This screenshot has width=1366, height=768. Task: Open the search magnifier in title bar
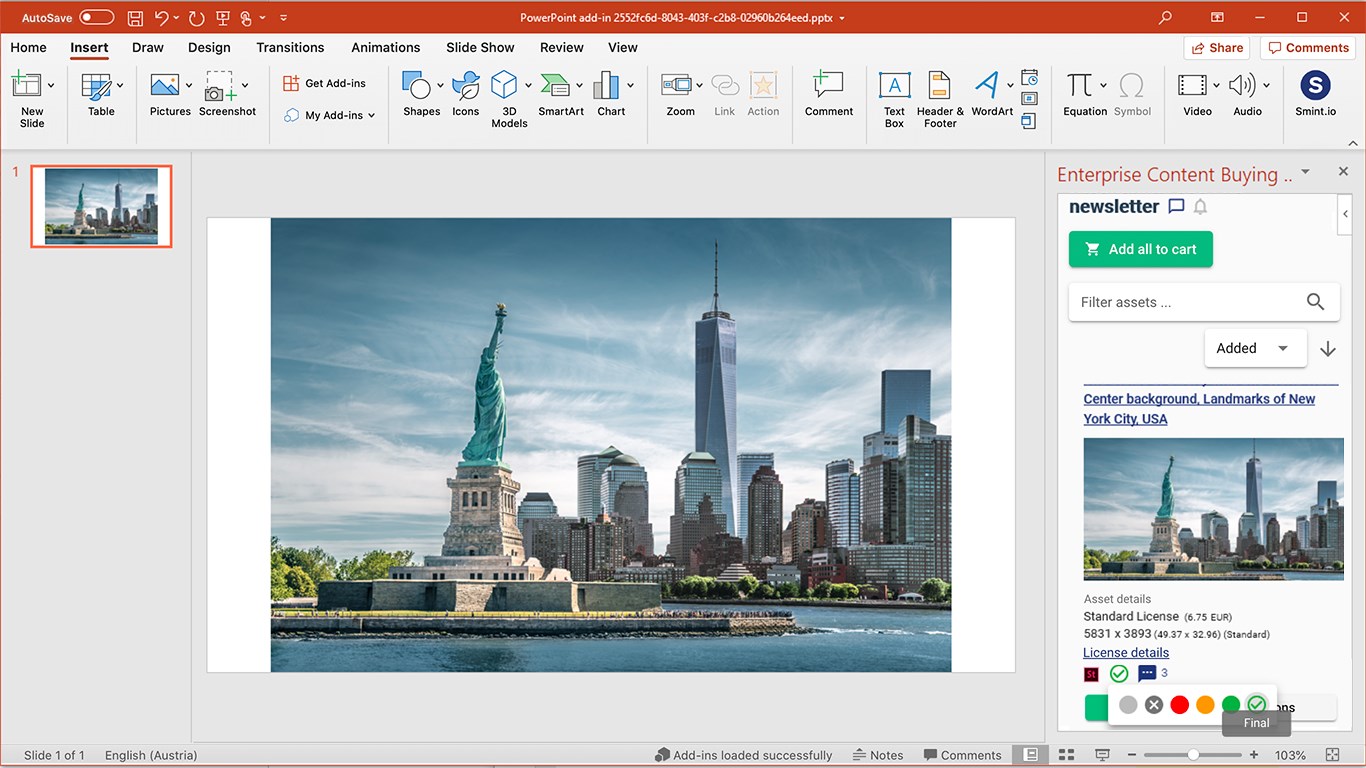point(1165,18)
